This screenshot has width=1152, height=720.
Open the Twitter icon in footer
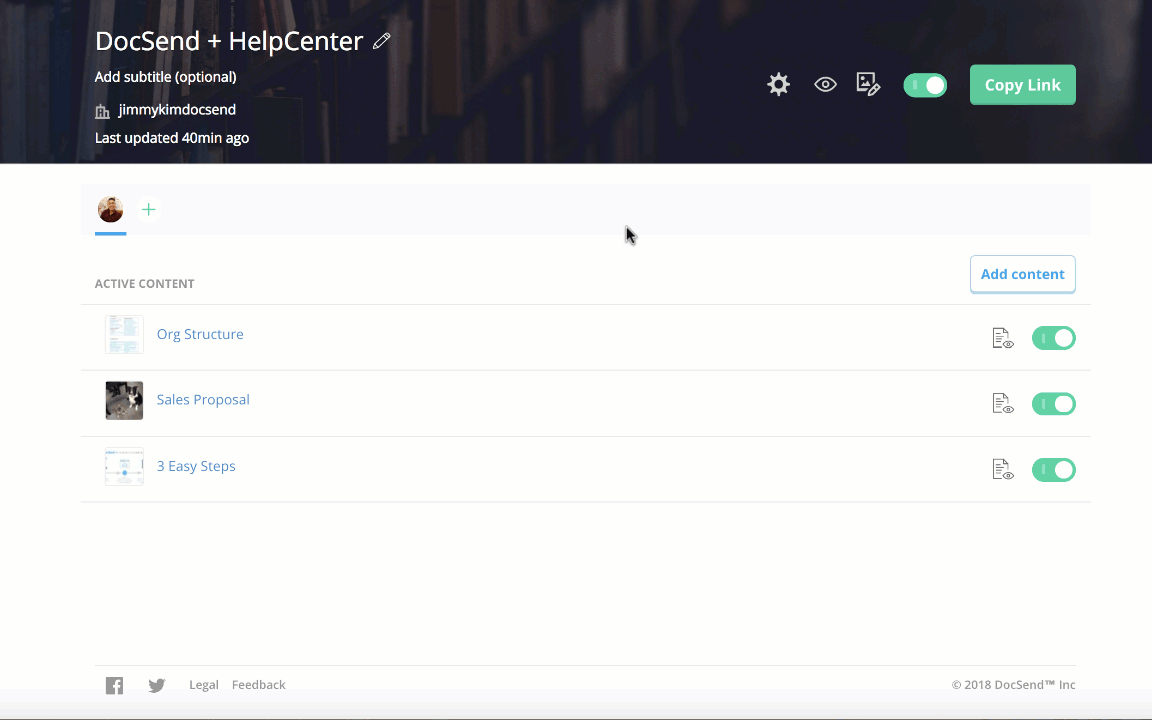click(156, 685)
